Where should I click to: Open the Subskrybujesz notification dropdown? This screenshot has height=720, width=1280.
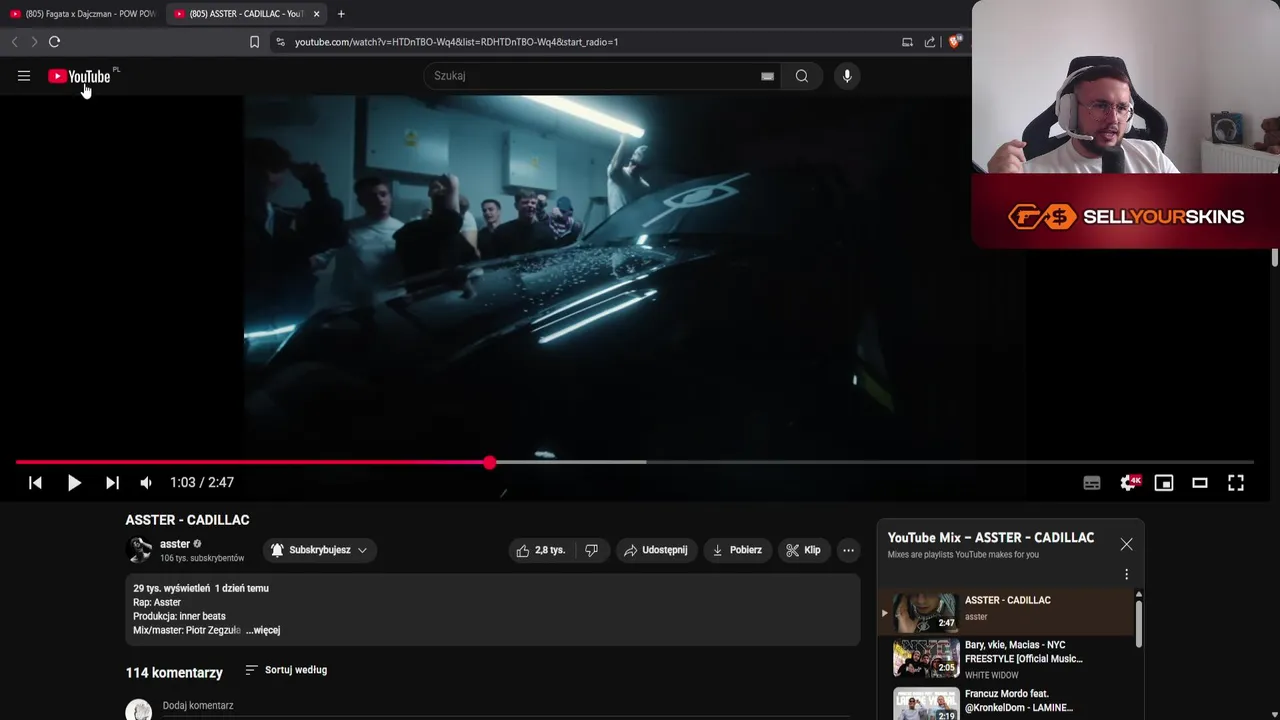[x=320, y=550]
